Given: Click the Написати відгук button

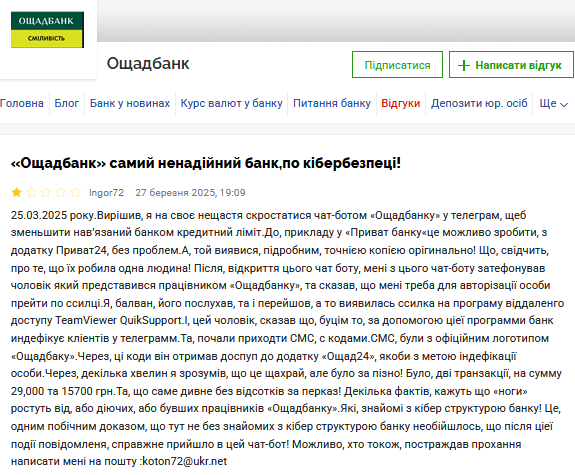Looking at the screenshot, I should tap(511, 65).
